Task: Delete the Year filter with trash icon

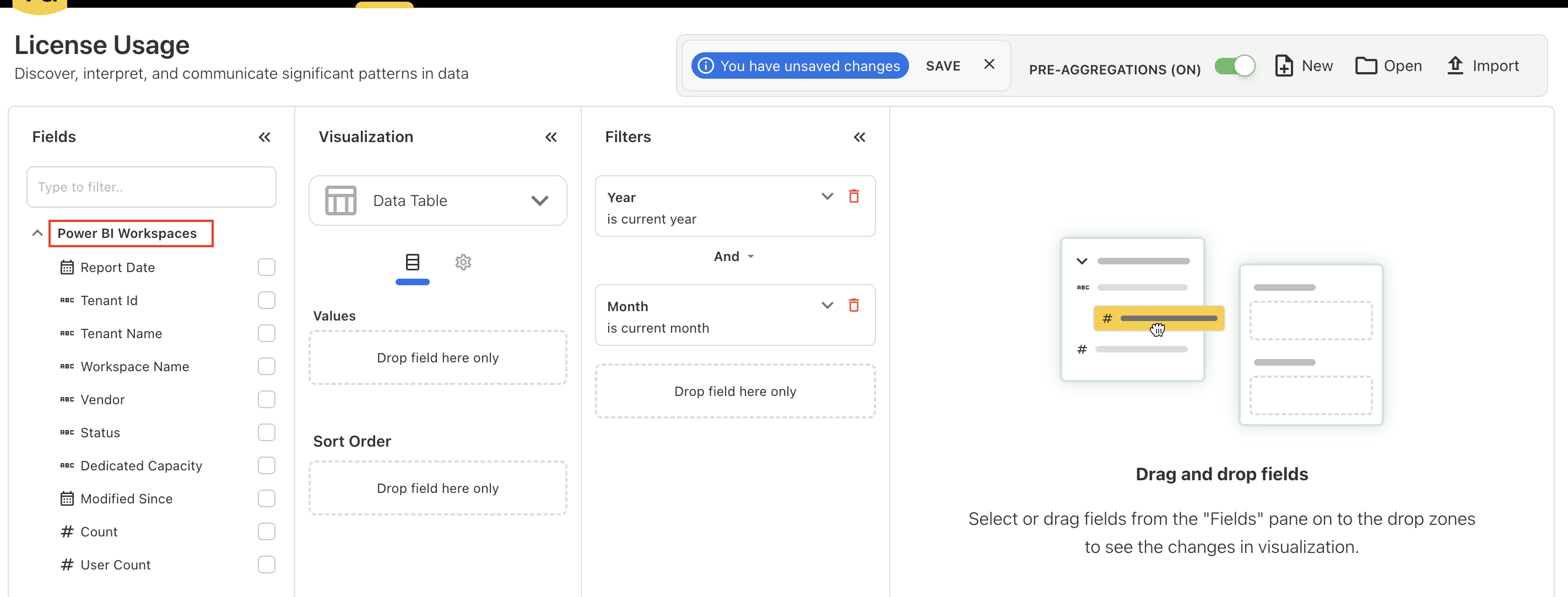Action: pyautogui.click(x=853, y=196)
